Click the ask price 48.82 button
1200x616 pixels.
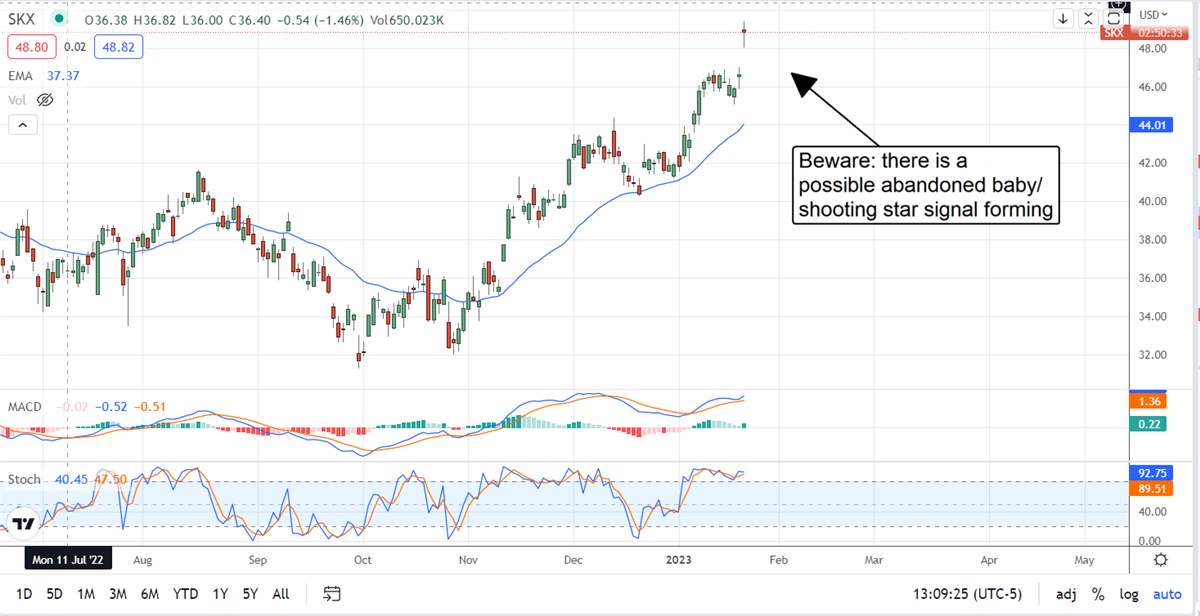[x=118, y=46]
